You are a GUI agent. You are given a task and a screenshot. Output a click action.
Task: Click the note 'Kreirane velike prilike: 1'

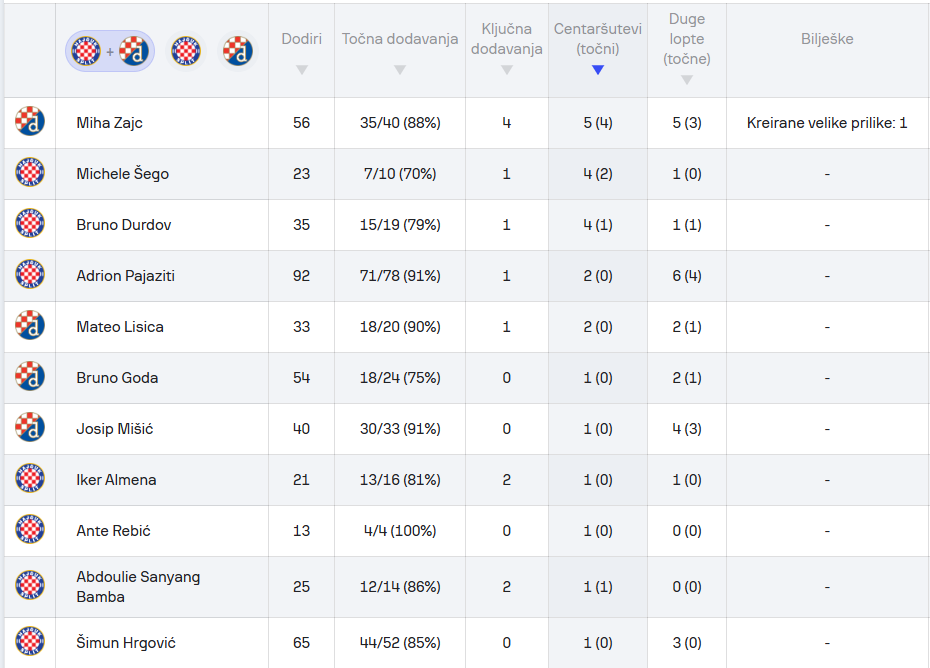click(x=827, y=123)
